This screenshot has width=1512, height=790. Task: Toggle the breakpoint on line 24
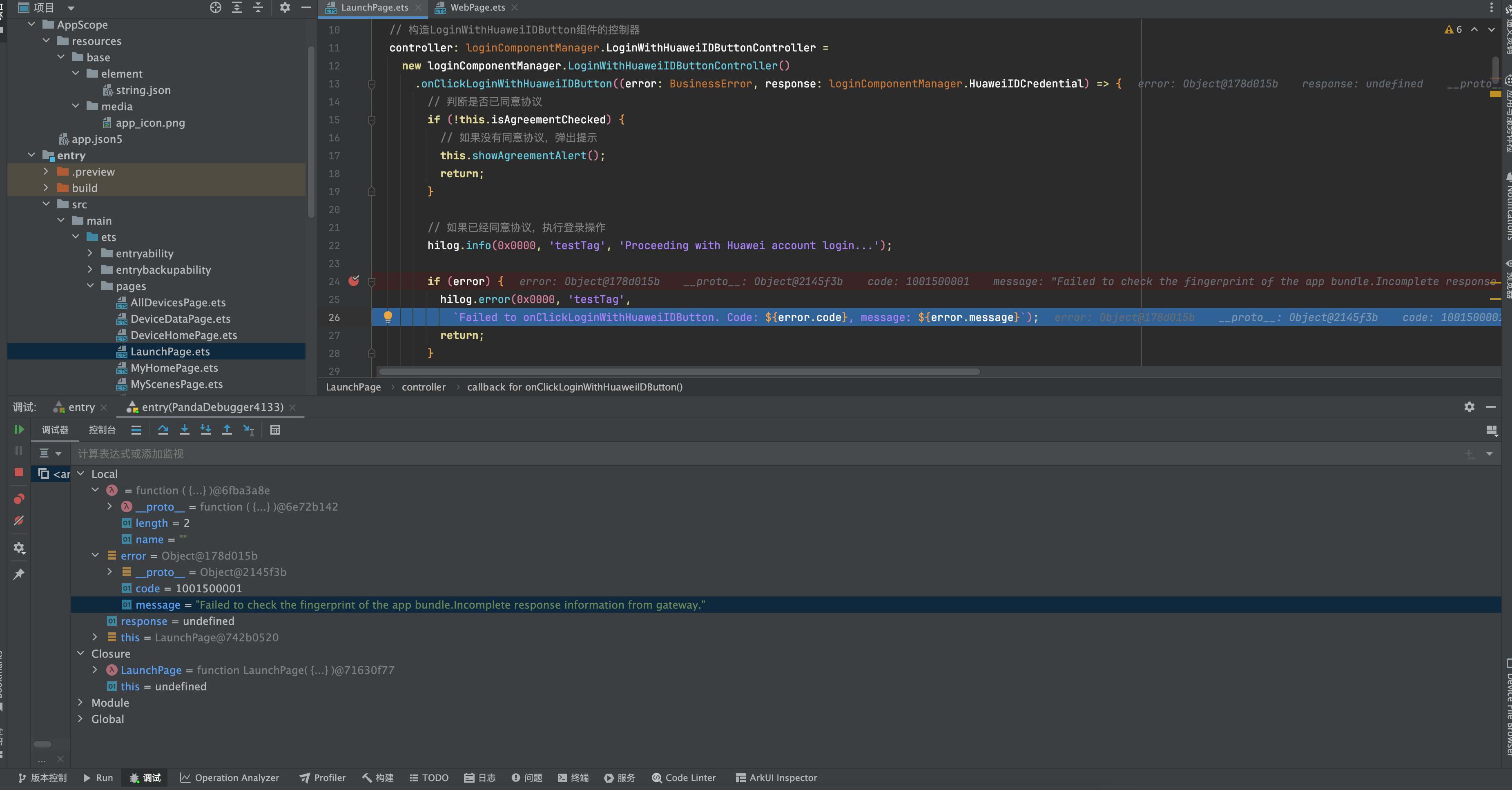point(354,281)
